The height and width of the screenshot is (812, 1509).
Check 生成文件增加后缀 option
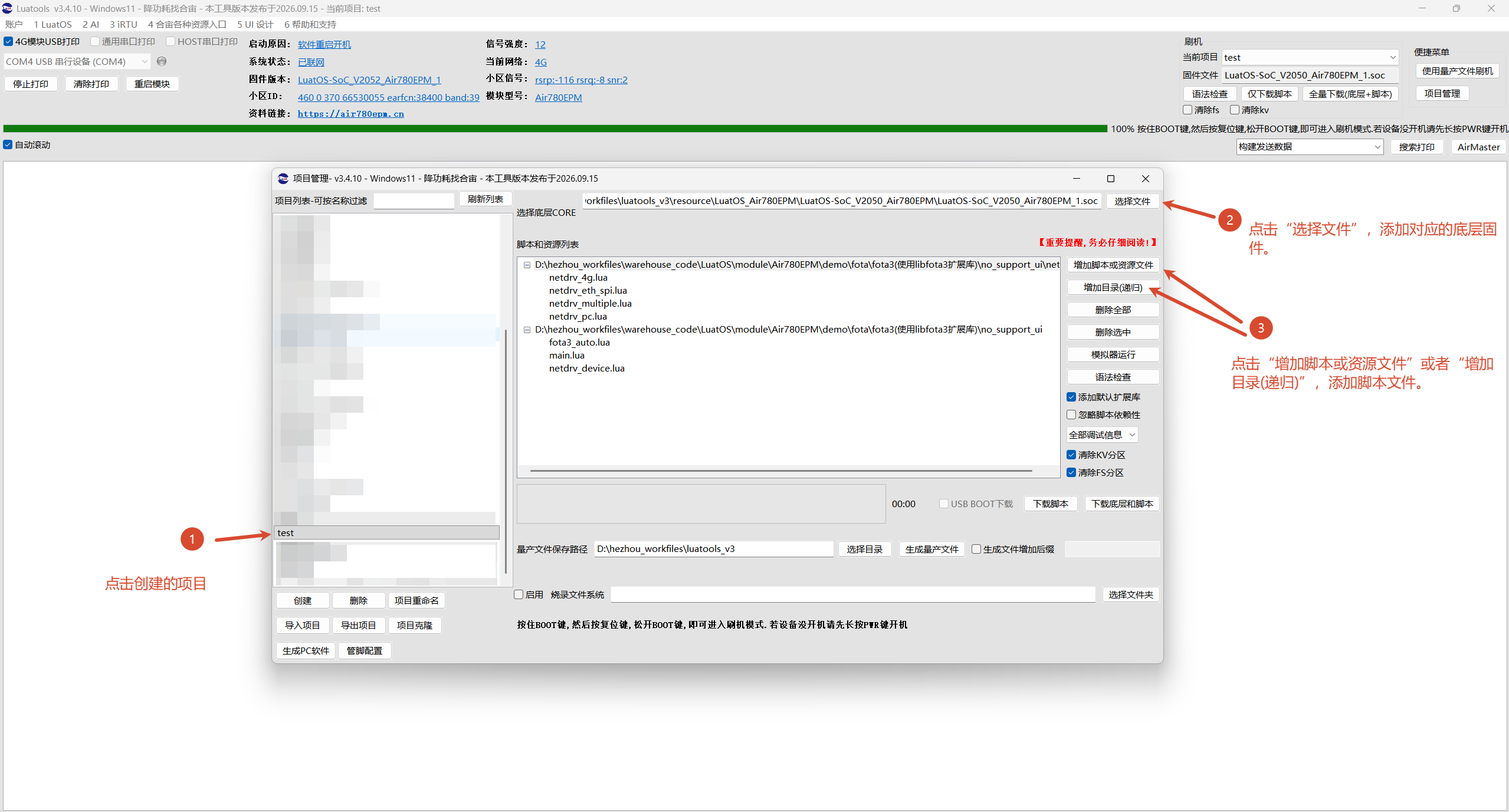coord(976,549)
